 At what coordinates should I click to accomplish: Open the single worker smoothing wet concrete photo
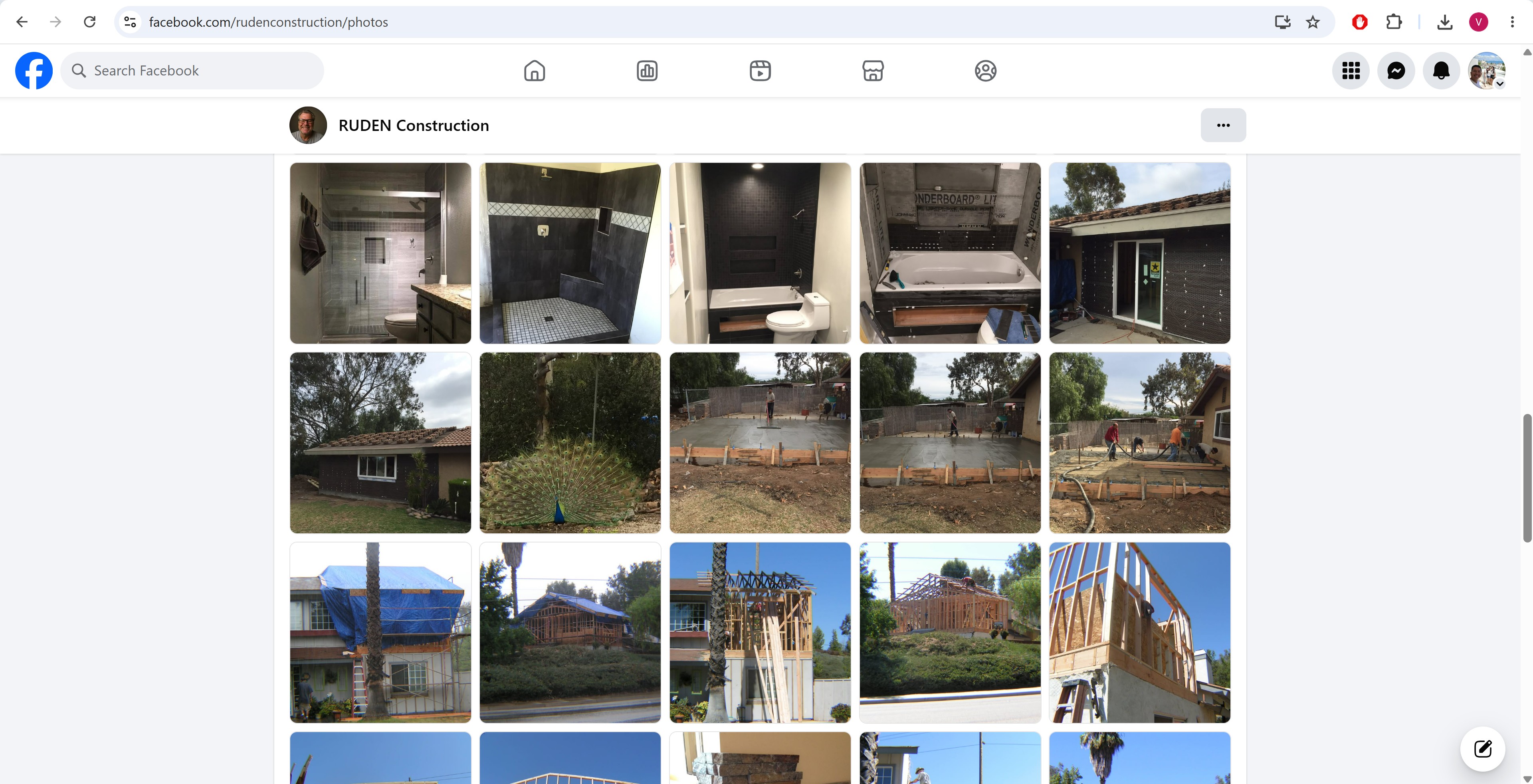(x=760, y=443)
